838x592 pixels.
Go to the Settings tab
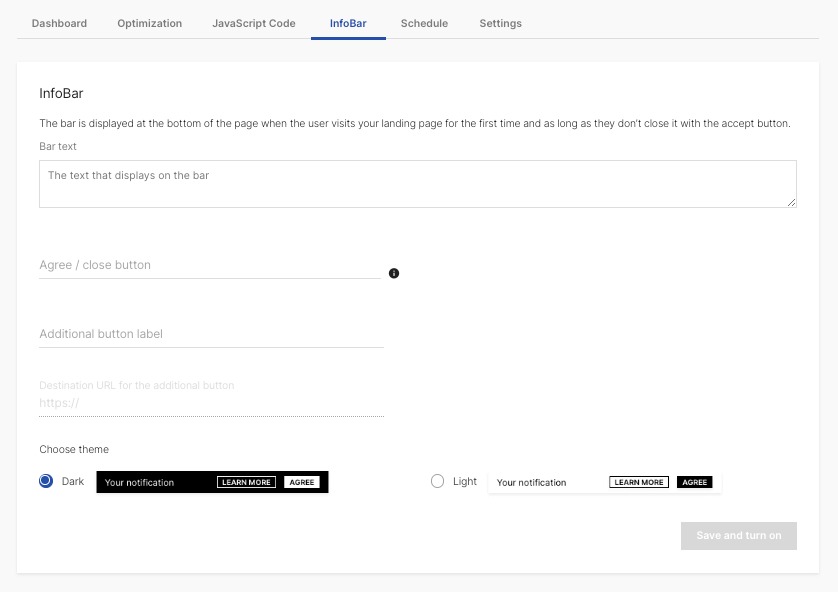click(x=500, y=22)
